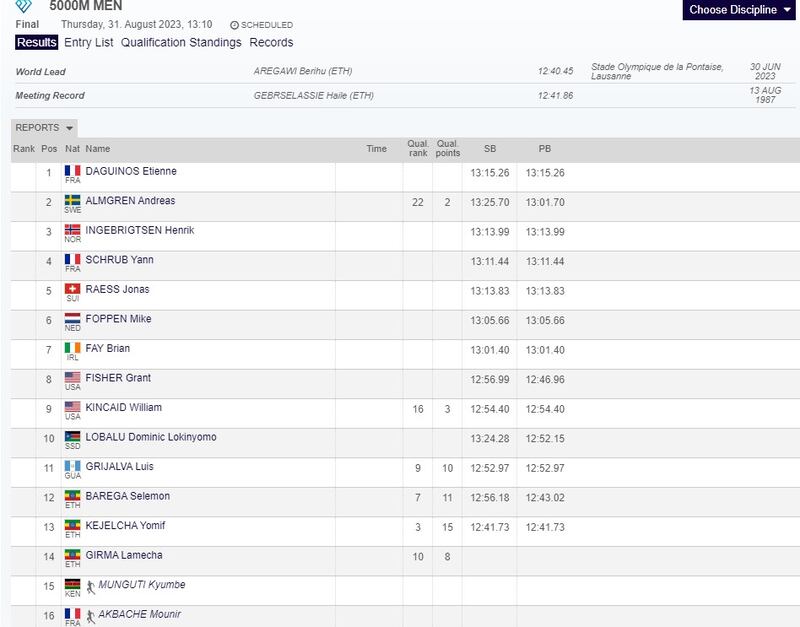Click the Ireland flag beside FAY Brian
The image size is (800, 627).
coord(72,348)
